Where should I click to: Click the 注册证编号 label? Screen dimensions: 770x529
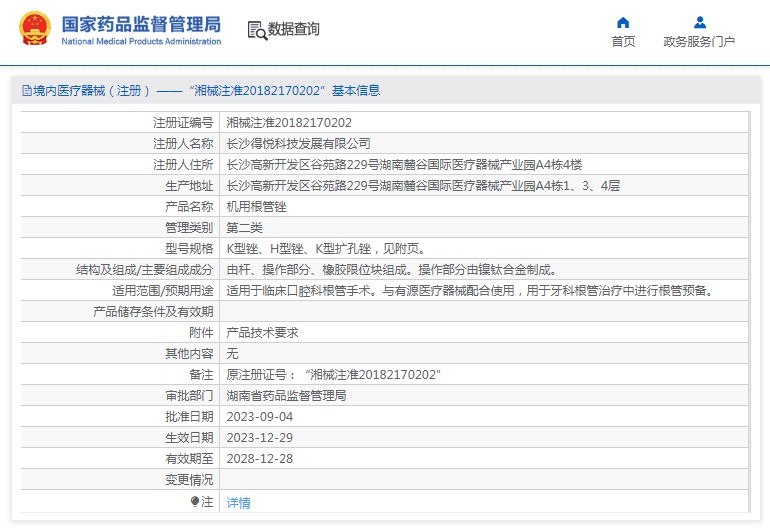pos(183,122)
